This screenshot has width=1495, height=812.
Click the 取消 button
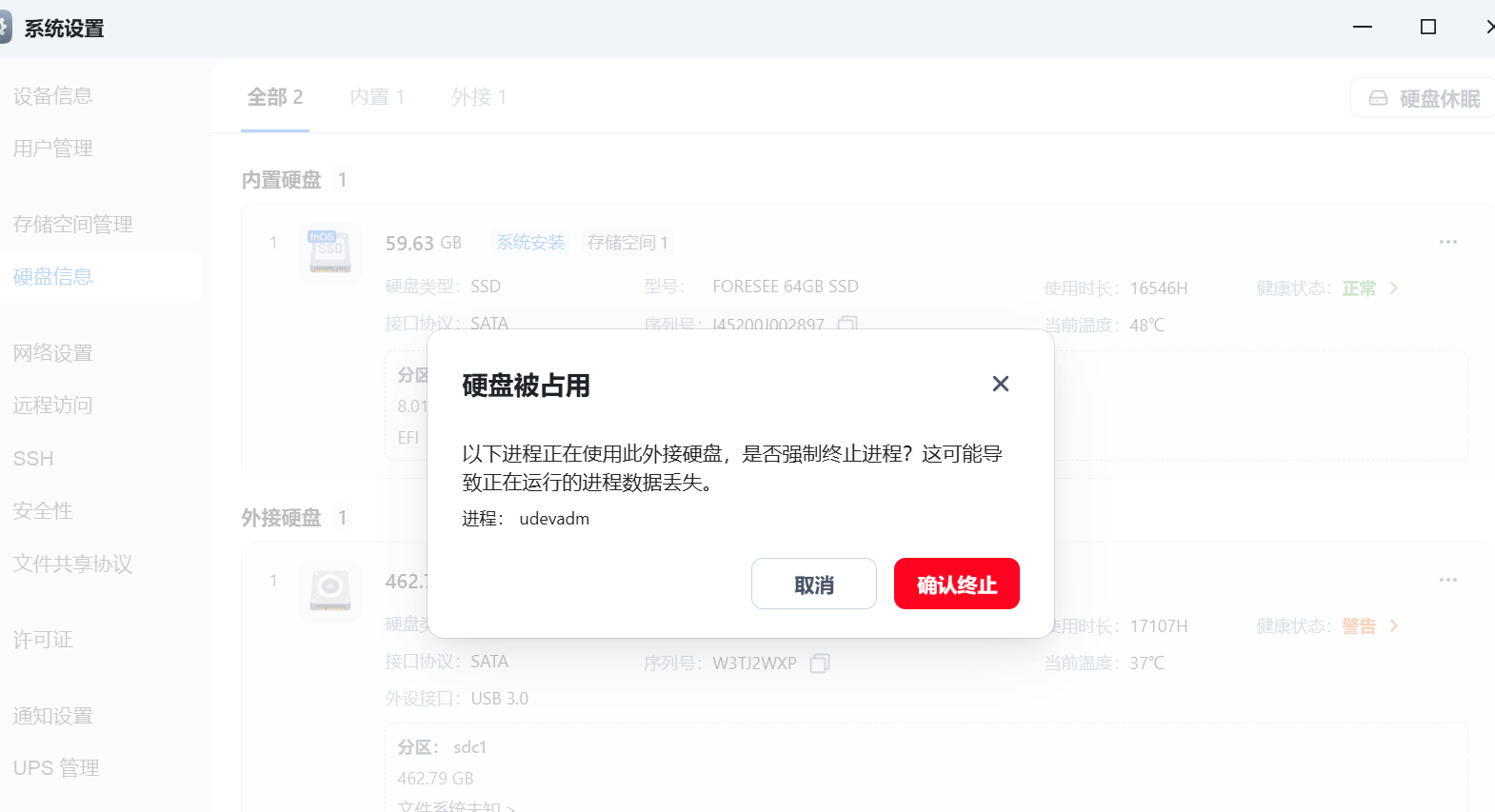pos(813,584)
